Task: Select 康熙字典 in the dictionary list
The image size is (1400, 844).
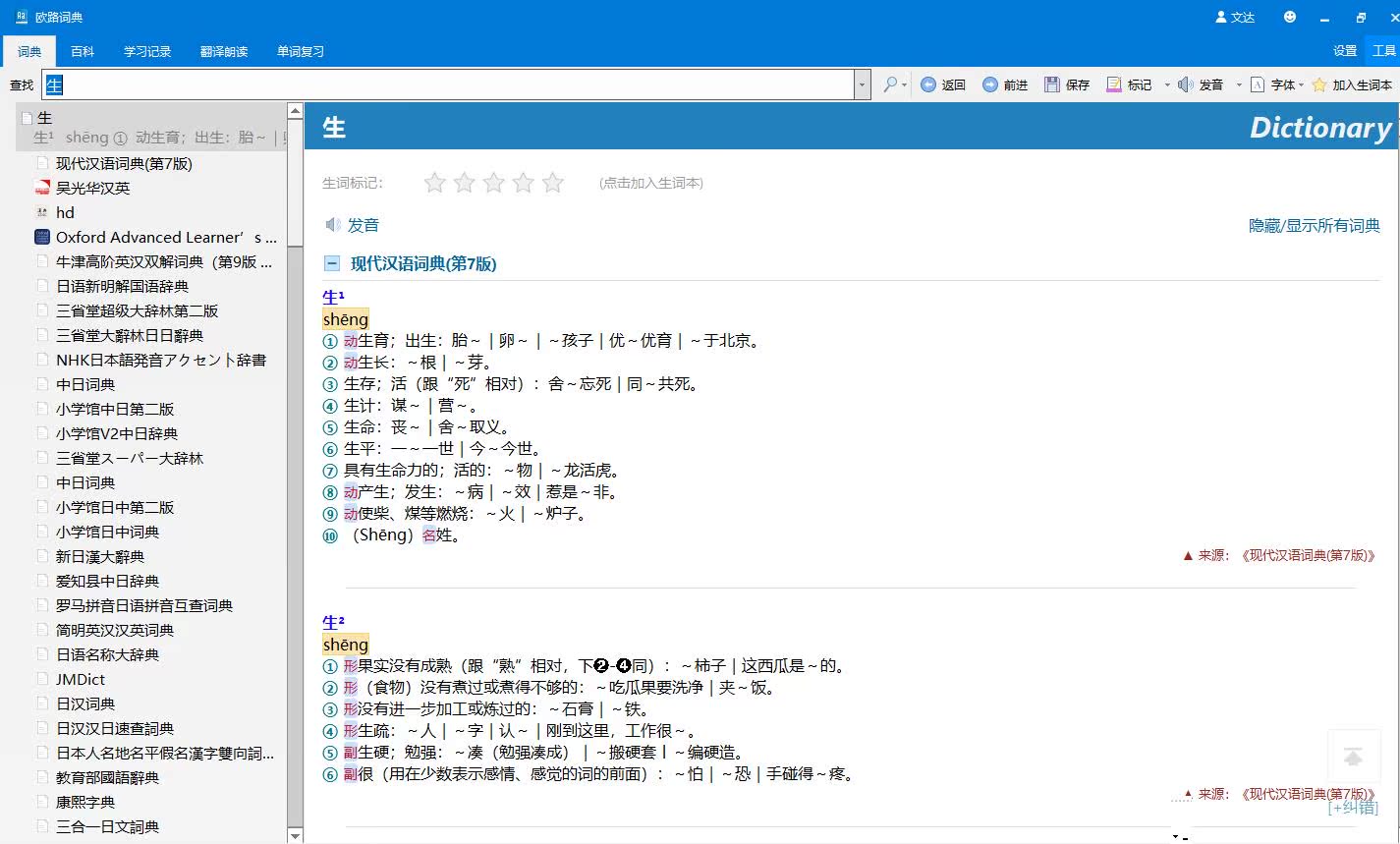Action: point(85,802)
